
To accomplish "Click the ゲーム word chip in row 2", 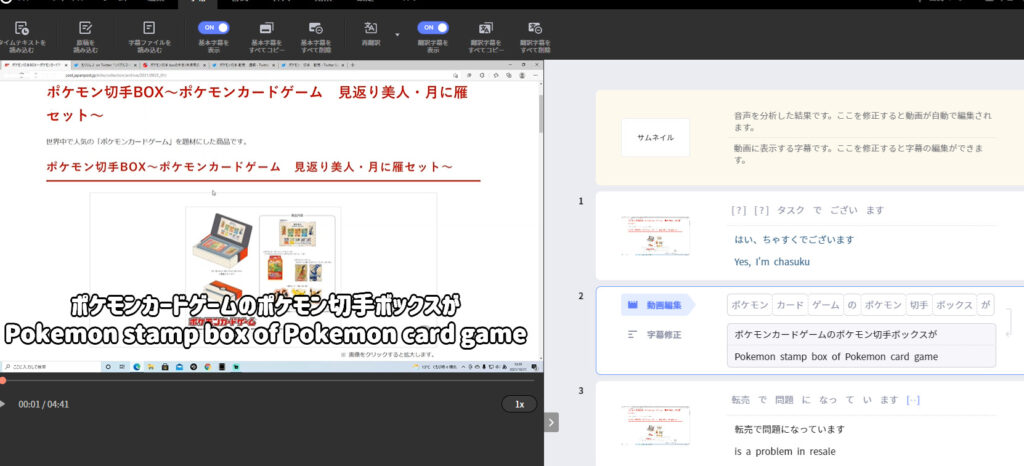I will pyautogui.click(x=825, y=305).
